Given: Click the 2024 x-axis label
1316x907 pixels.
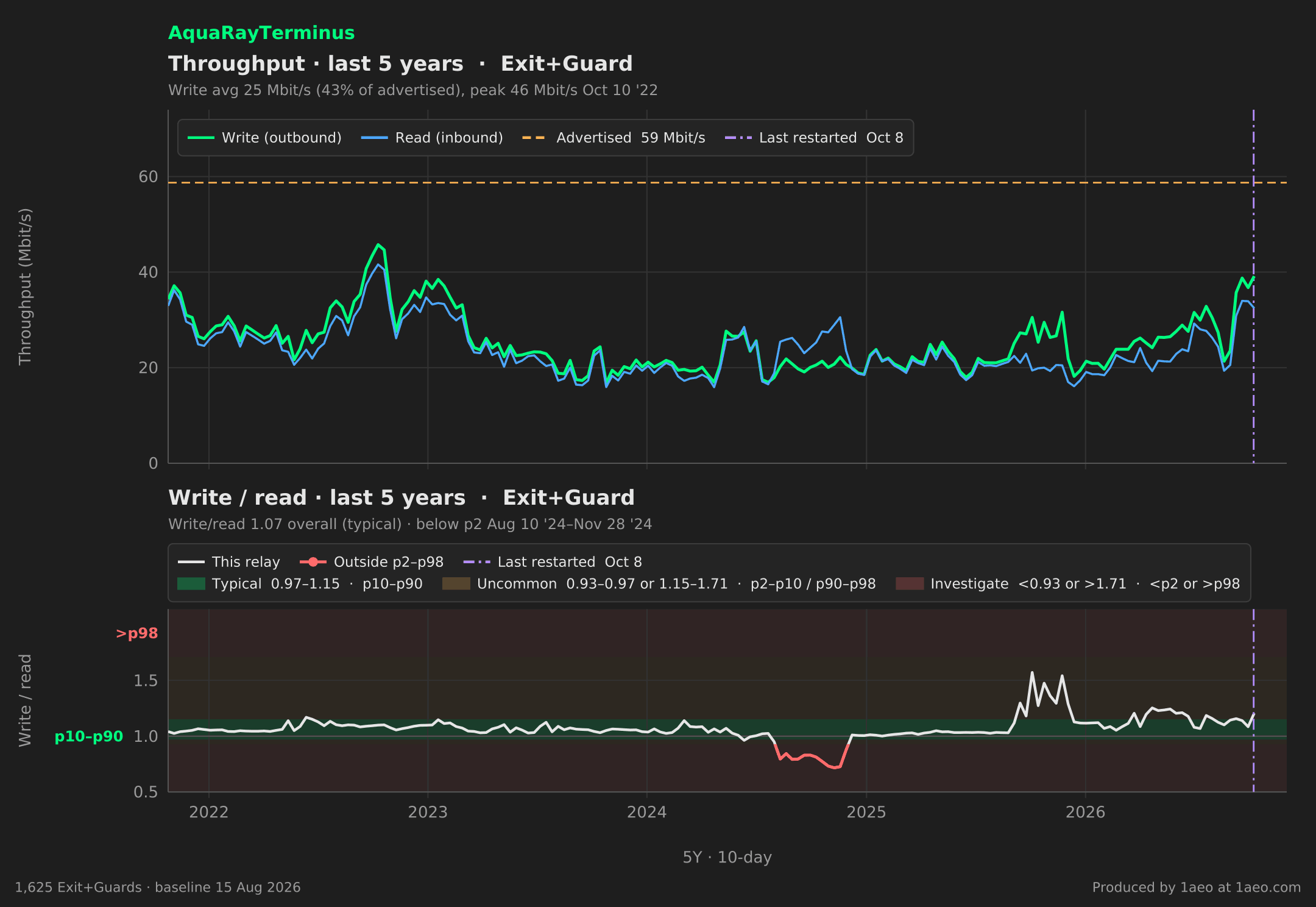Looking at the screenshot, I should (x=647, y=812).
